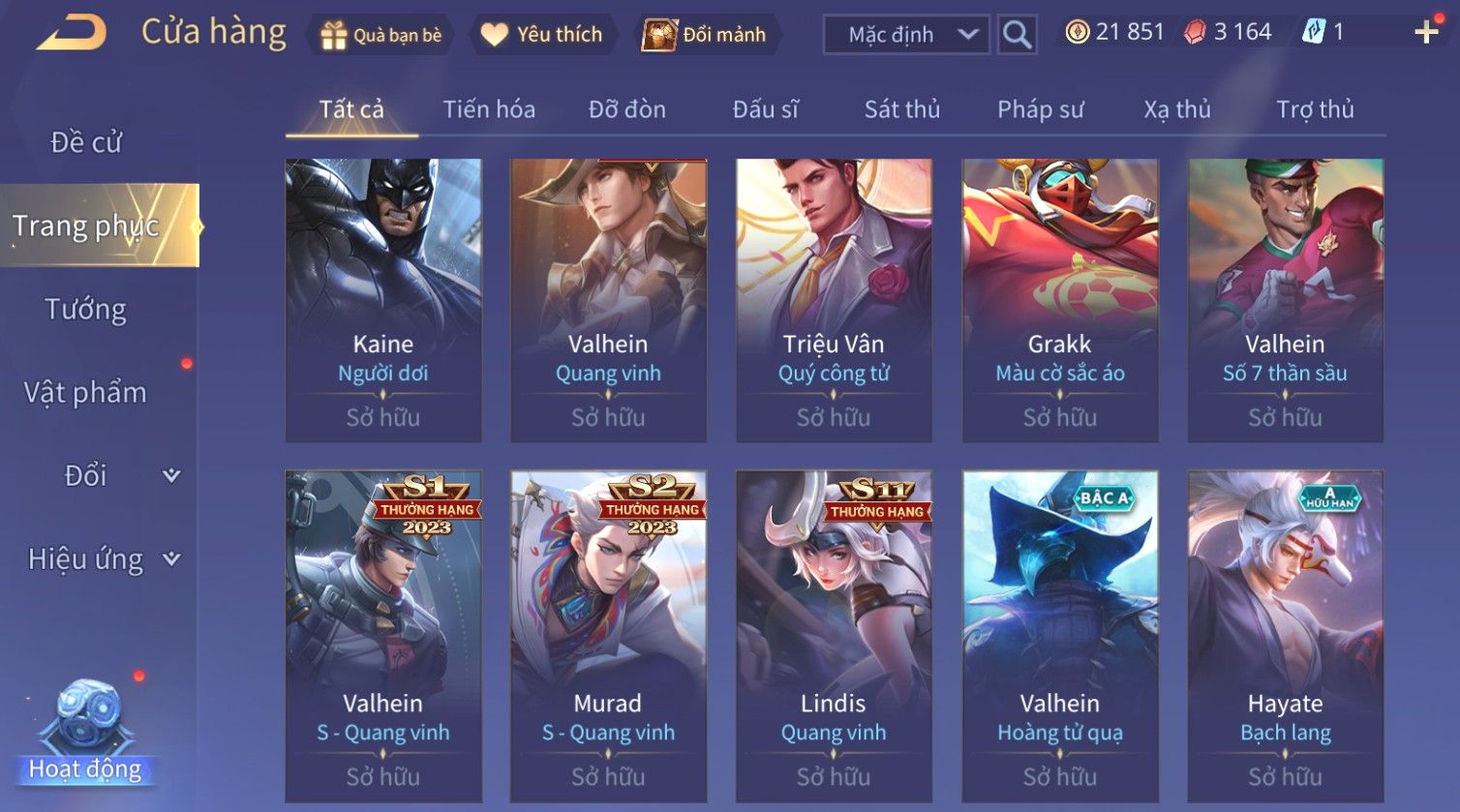
Task: Select the Kaine Người dơi skin card
Action: [x=383, y=301]
